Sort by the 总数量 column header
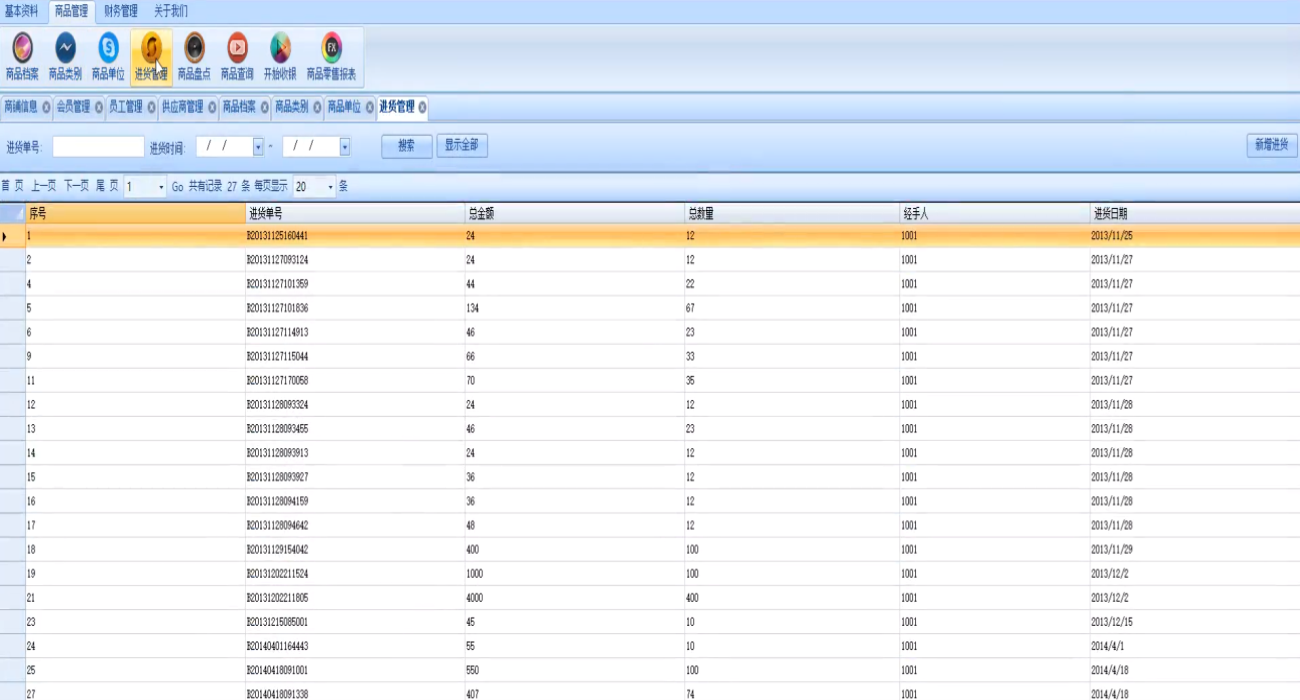 point(792,213)
